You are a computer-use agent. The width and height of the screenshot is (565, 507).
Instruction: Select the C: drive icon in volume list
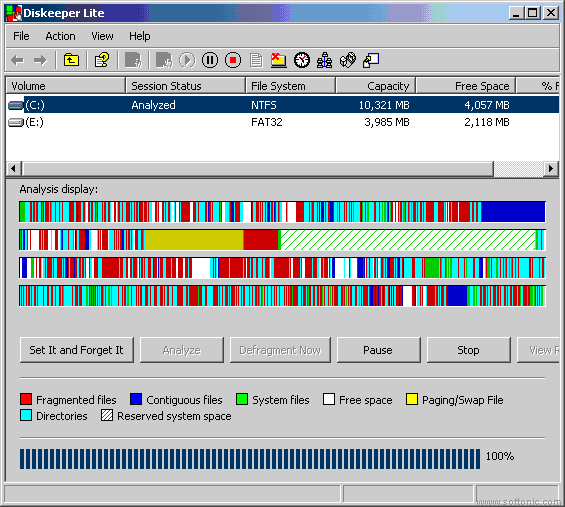(16, 105)
